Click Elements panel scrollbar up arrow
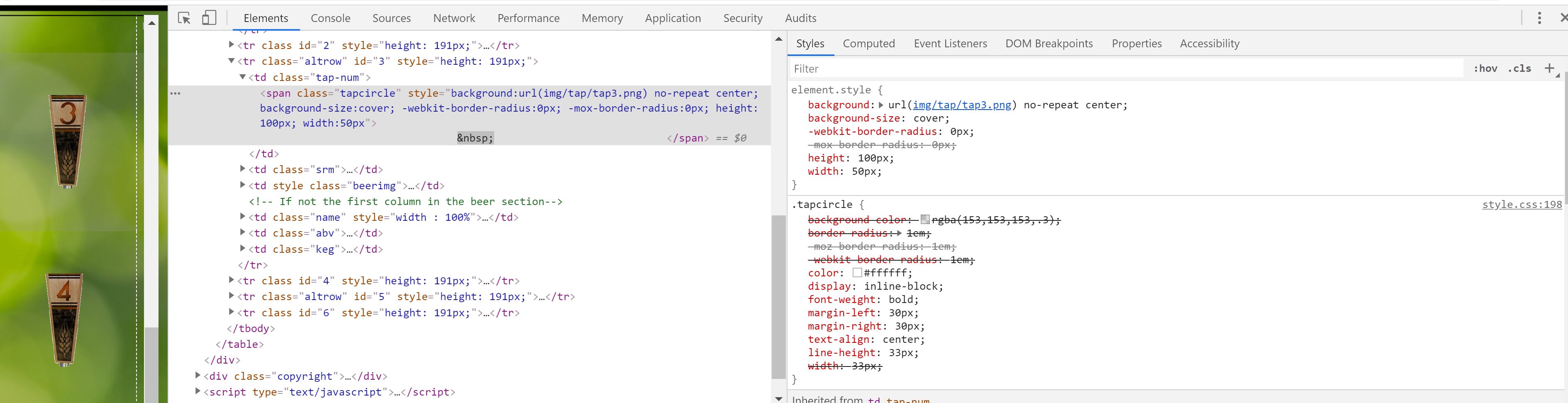Viewport: 1568px width, 403px height. coord(778,39)
